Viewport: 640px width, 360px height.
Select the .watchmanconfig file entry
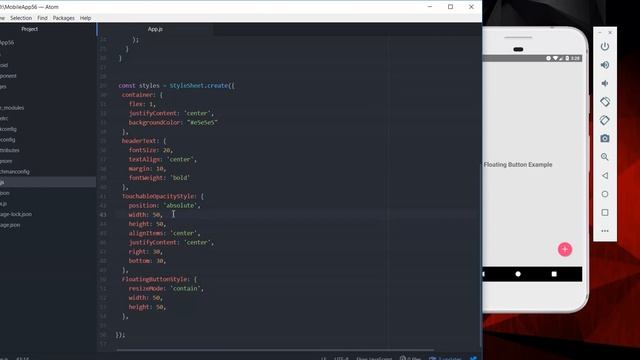click(x=15, y=171)
